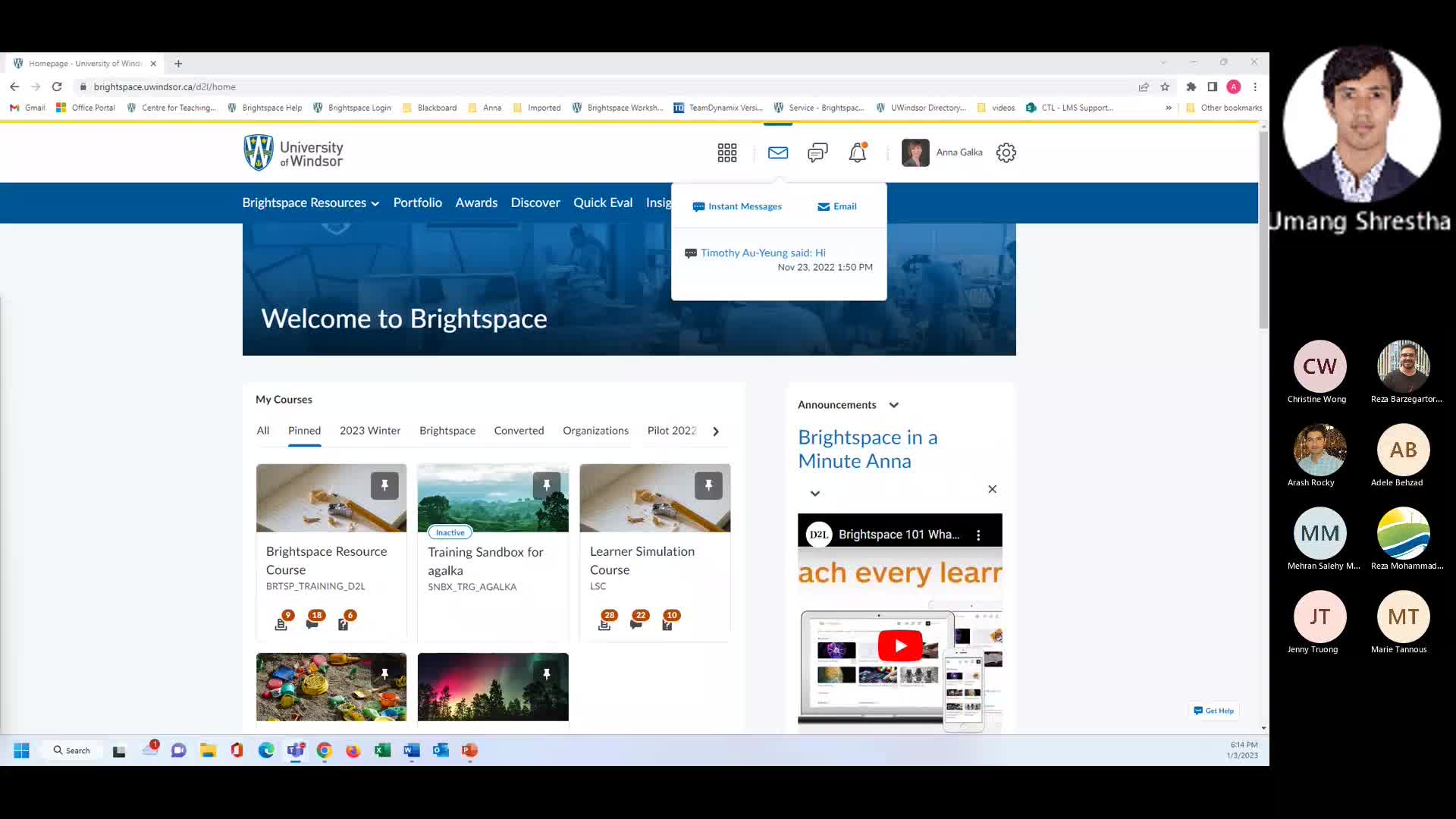
Task: Open Brightspace in a Minute Anna announcement
Action: tap(868, 449)
